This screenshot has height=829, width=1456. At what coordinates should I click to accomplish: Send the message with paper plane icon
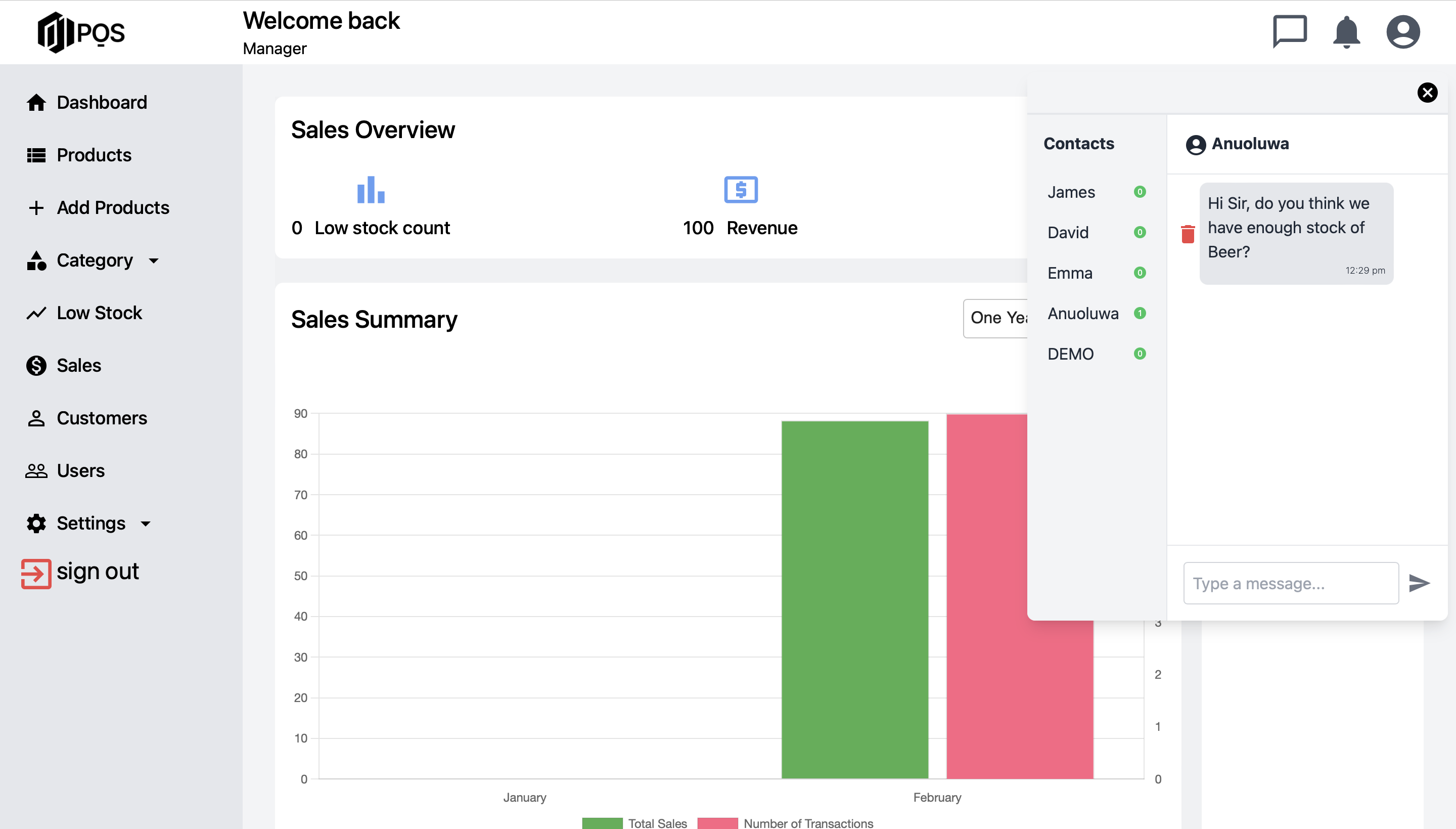pyautogui.click(x=1419, y=583)
